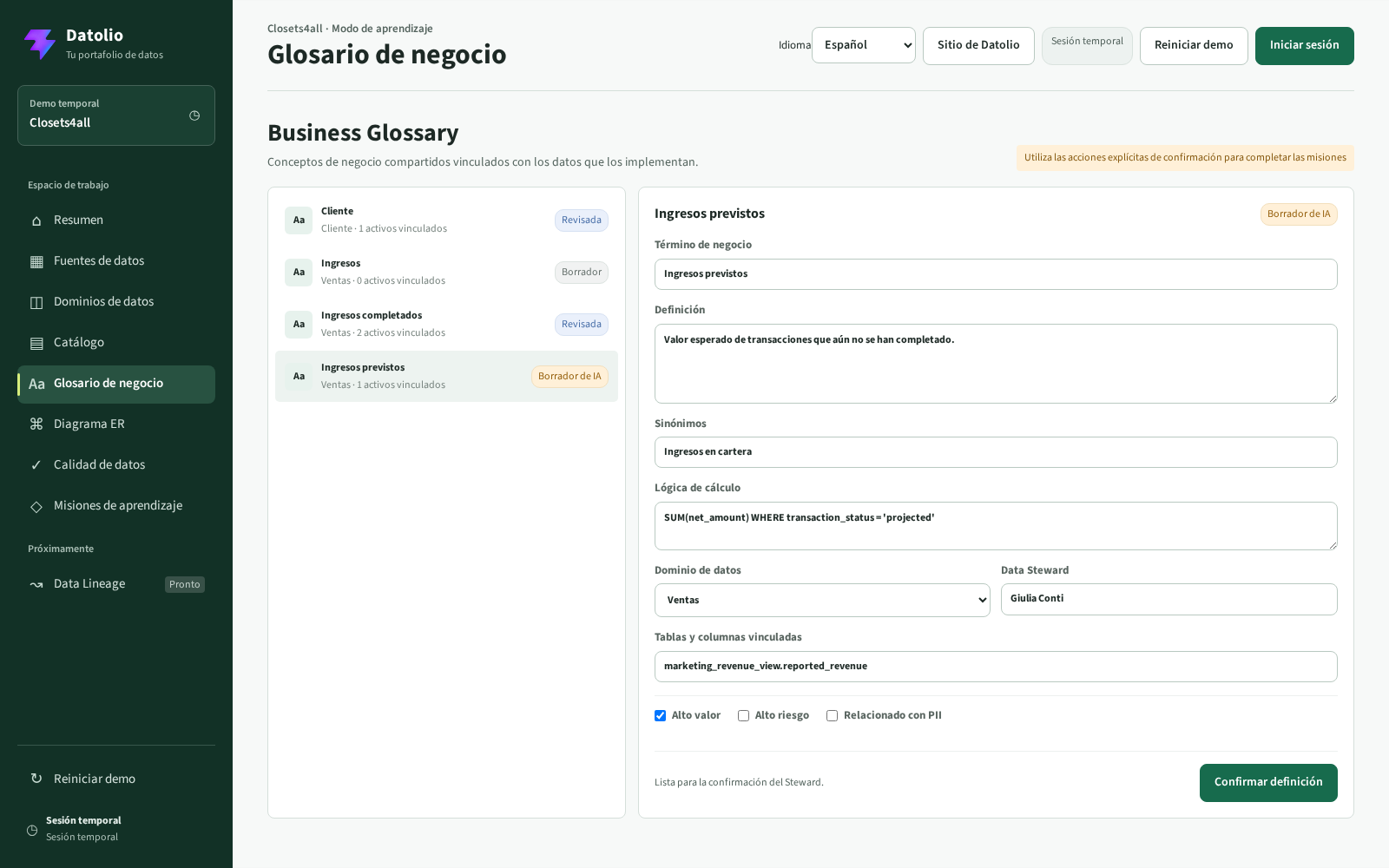The image size is (1389, 868).
Task: Click the Pronto badge next to Data Lineage
Action: pyautogui.click(x=185, y=585)
